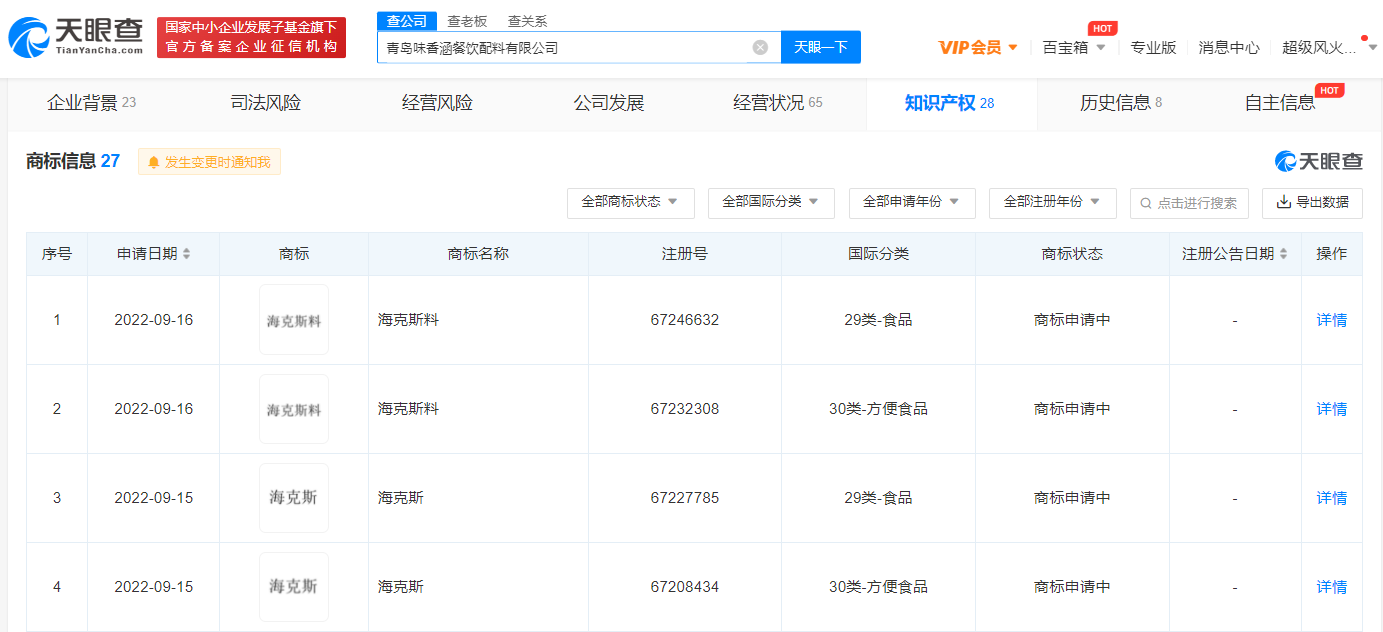Click the red 官方备案企业征信机构 banner

251,37
